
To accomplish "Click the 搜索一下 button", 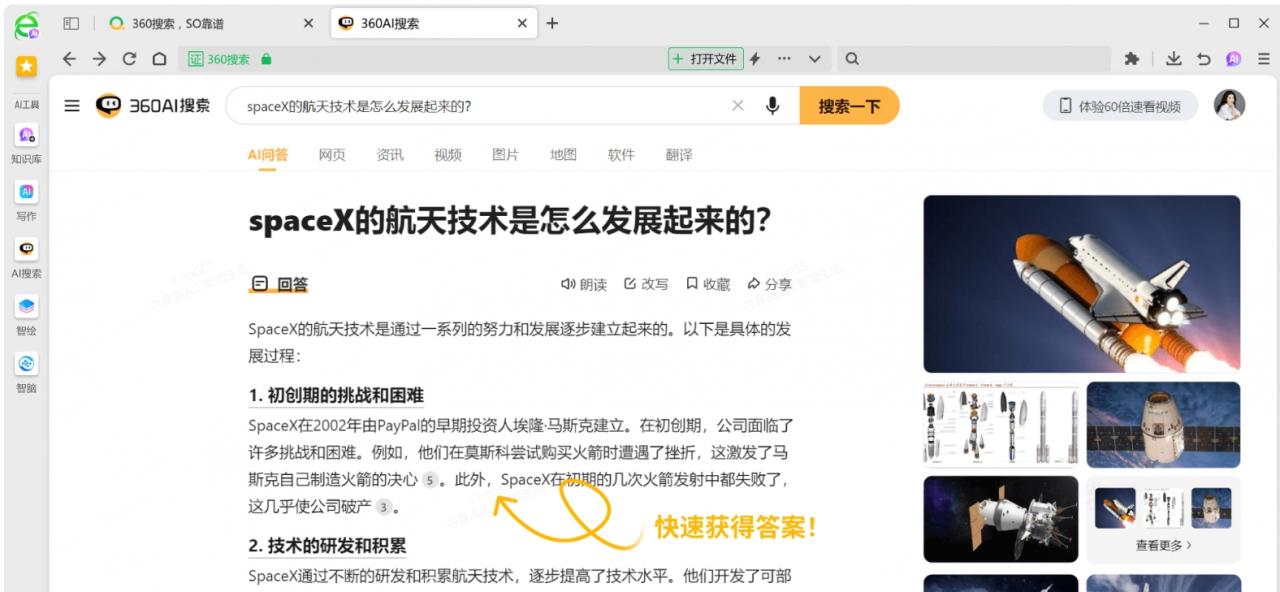I will point(849,106).
